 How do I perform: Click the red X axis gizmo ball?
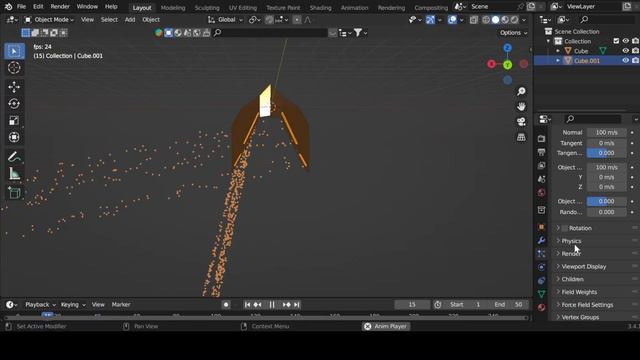click(491, 64)
